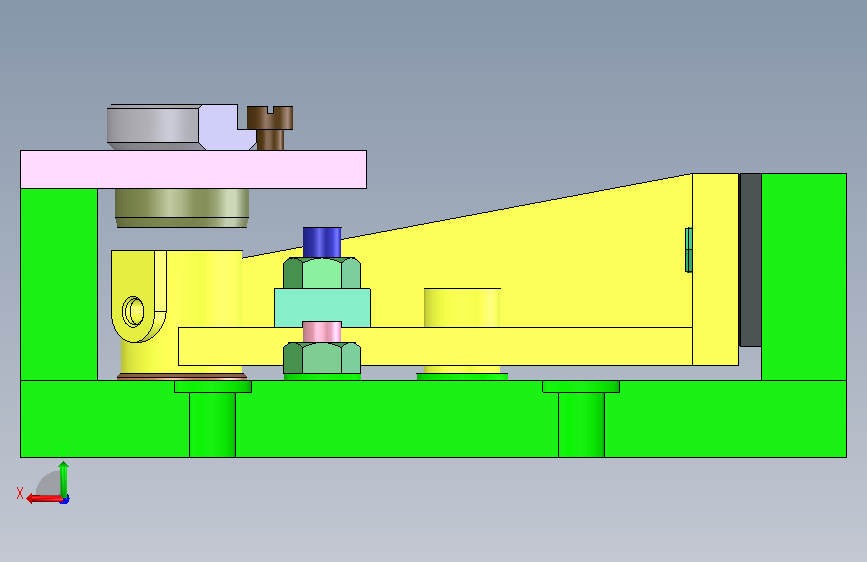Screen dimensions: 867x562
Task: Select the upper green hex nut
Action: 322,273
